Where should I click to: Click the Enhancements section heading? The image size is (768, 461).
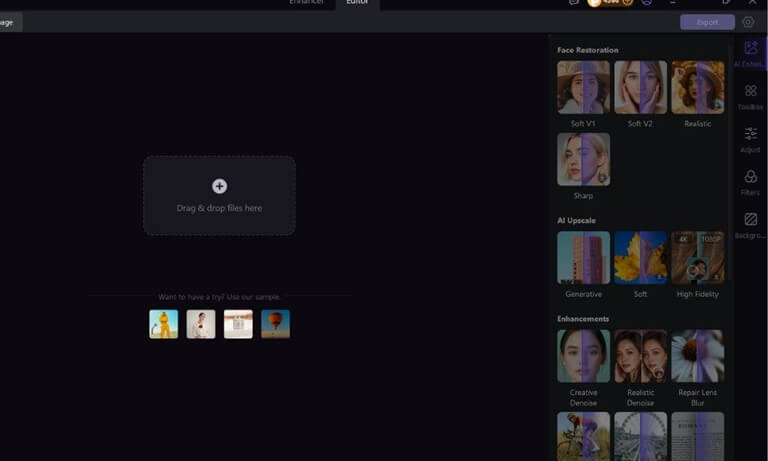583,319
